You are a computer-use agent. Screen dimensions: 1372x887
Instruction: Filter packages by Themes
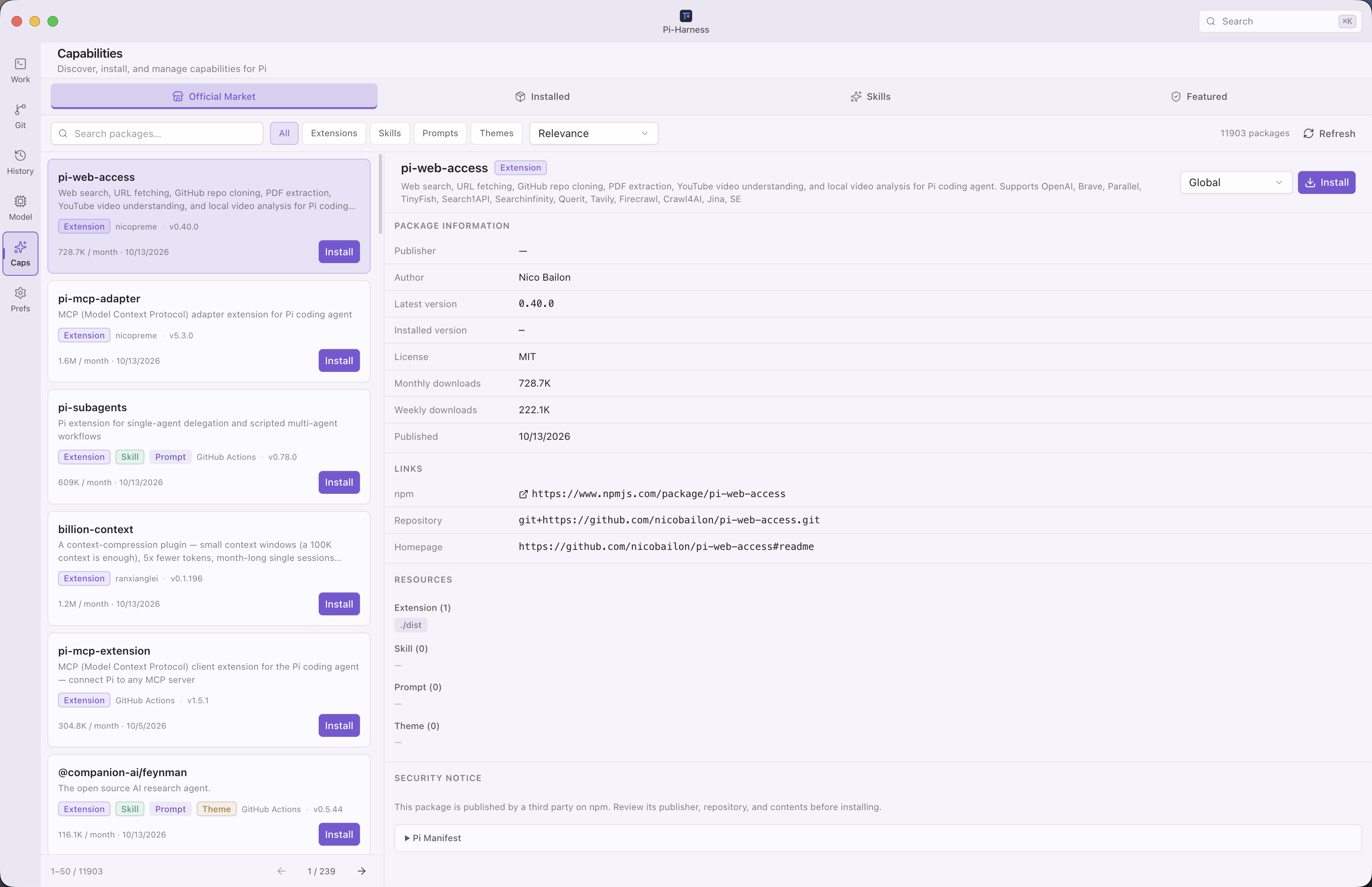pyautogui.click(x=496, y=133)
